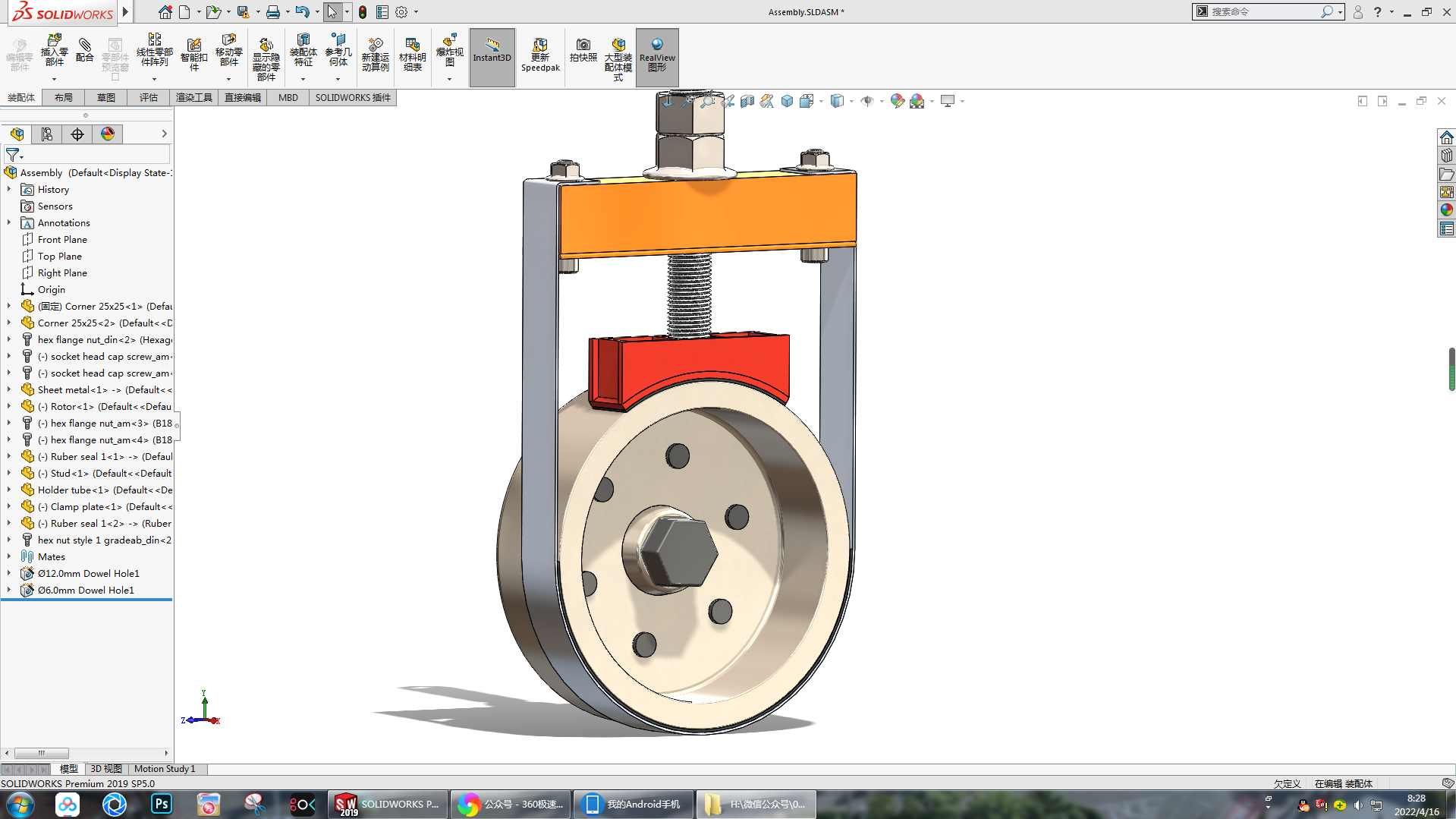
Task: Open the Linear Component Pattern dropdown arrow
Action: (x=154, y=79)
